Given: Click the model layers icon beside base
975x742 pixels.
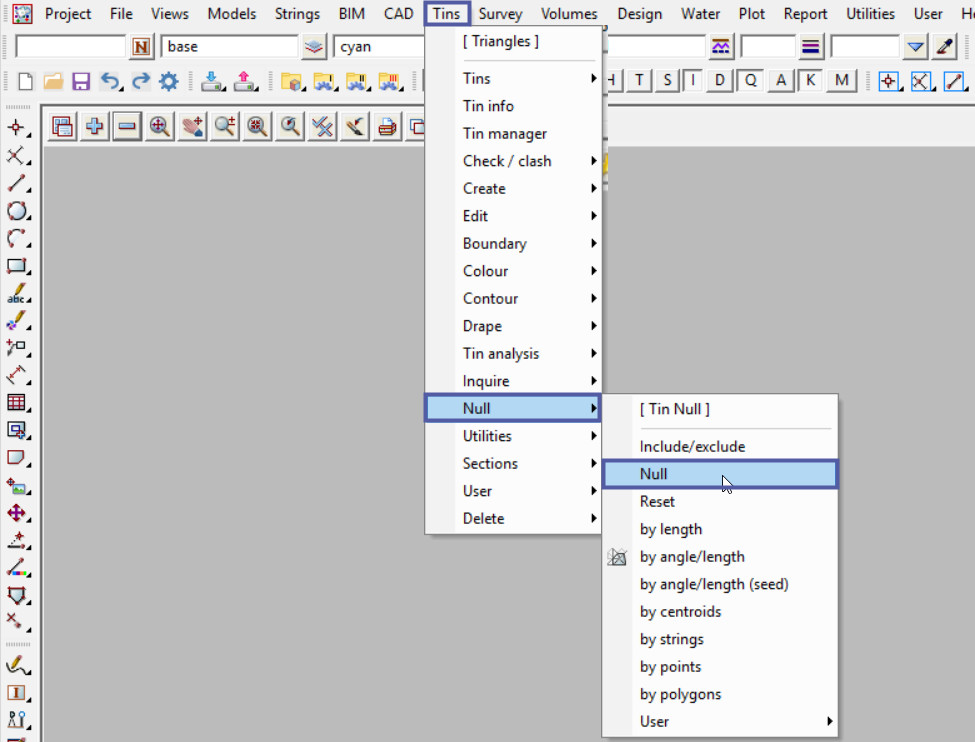Looking at the screenshot, I should click(314, 47).
